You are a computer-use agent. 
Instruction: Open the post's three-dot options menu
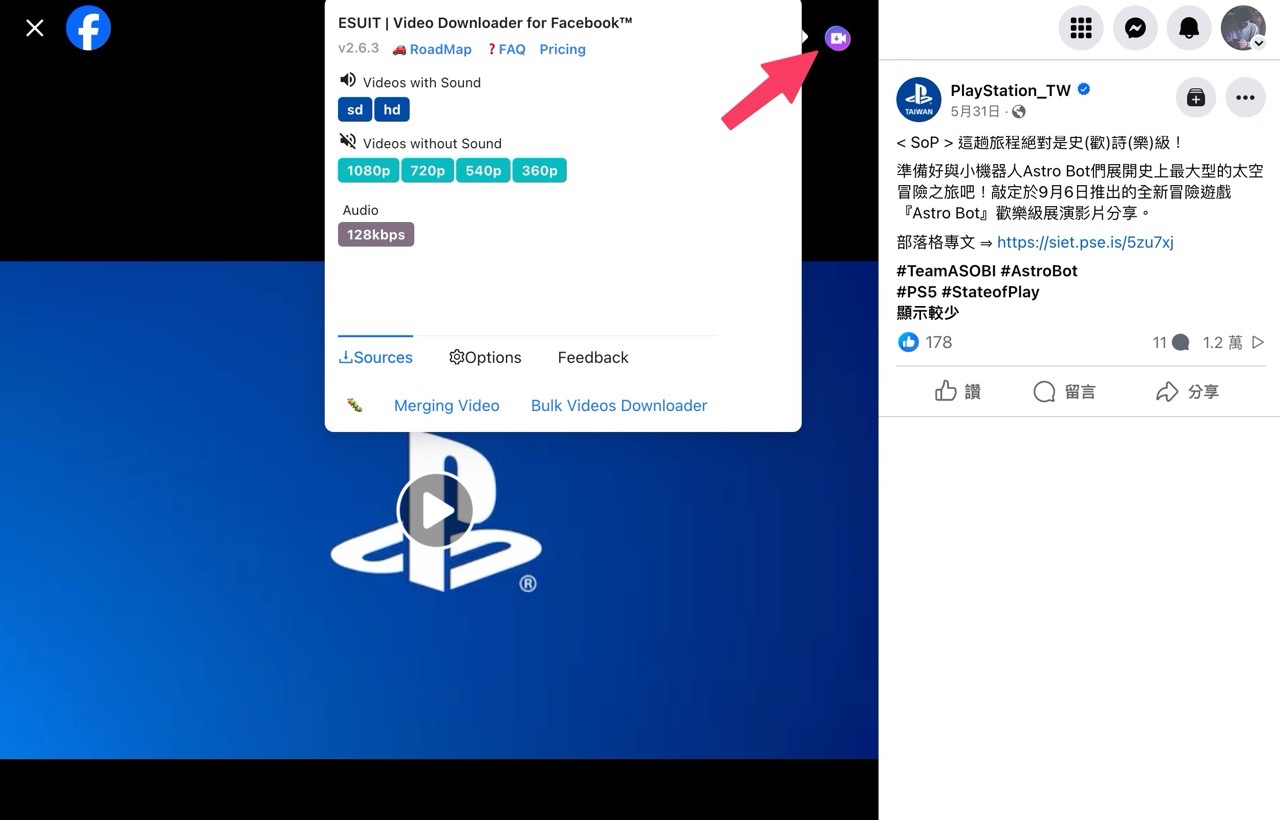[1245, 97]
